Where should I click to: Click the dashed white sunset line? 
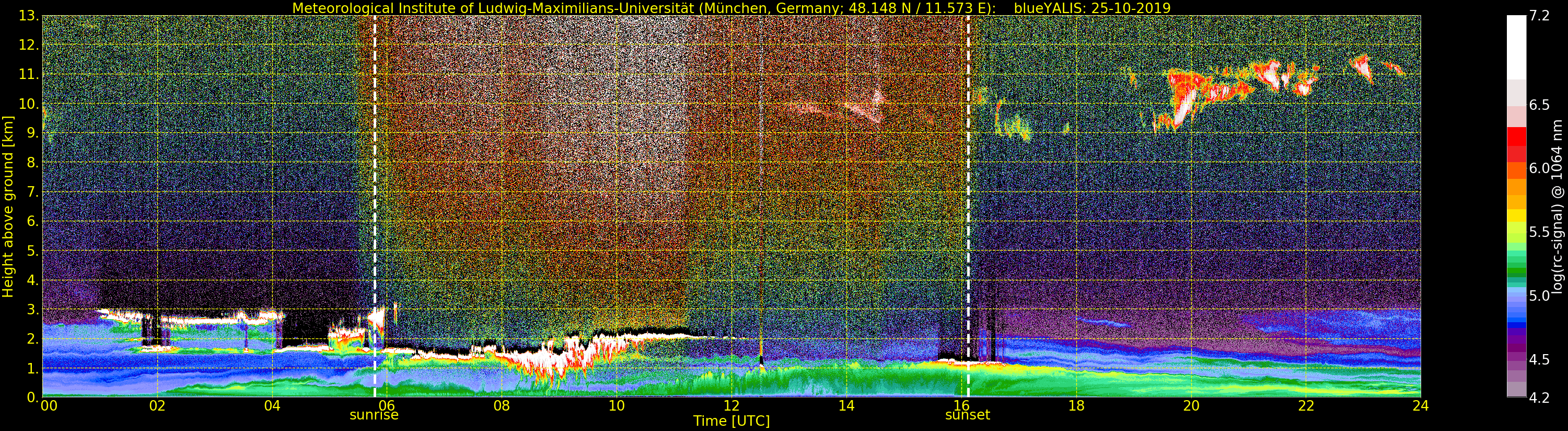coord(968,206)
